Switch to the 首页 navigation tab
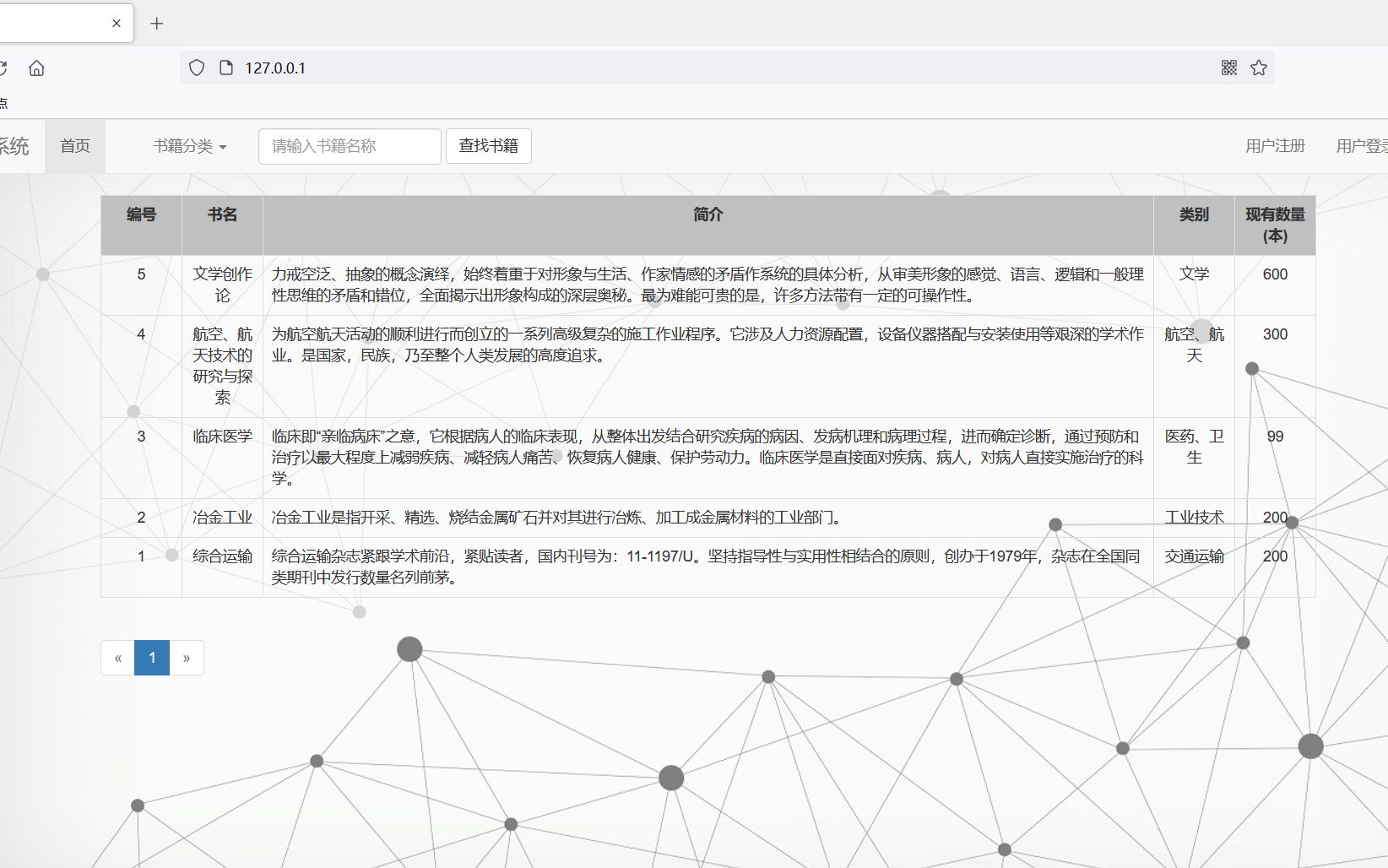This screenshot has width=1388, height=868. tap(74, 145)
